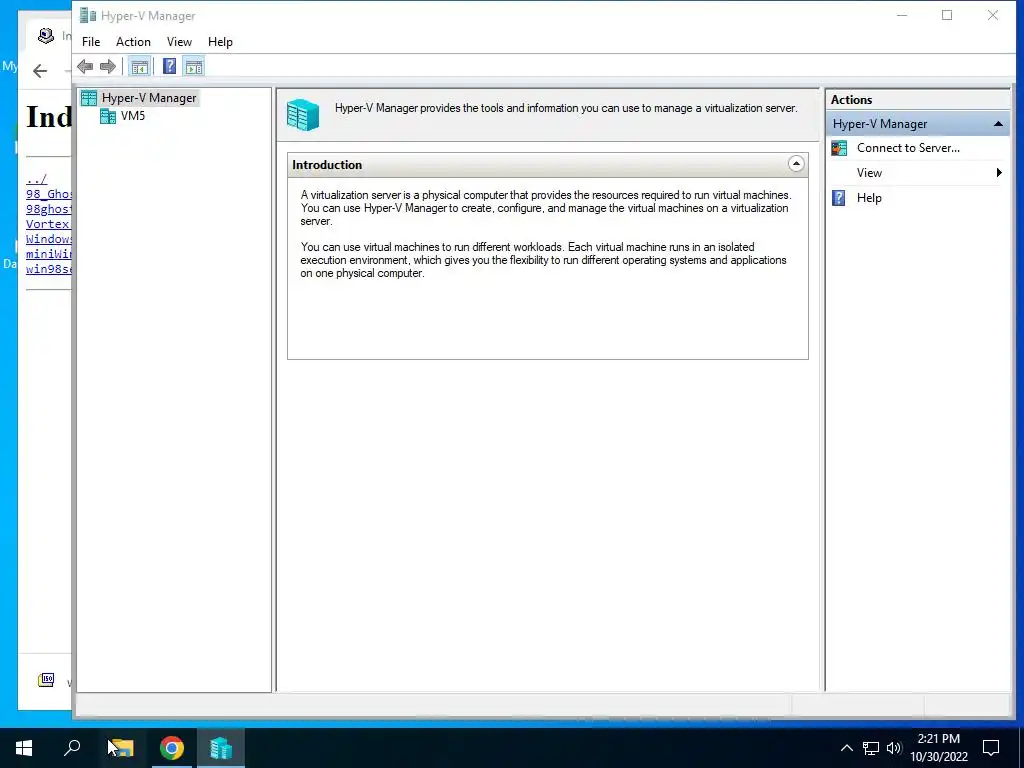Image resolution: width=1024 pixels, height=768 pixels.
Task: Switch to Chrome on the taskbar
Action: pos(172,748)
